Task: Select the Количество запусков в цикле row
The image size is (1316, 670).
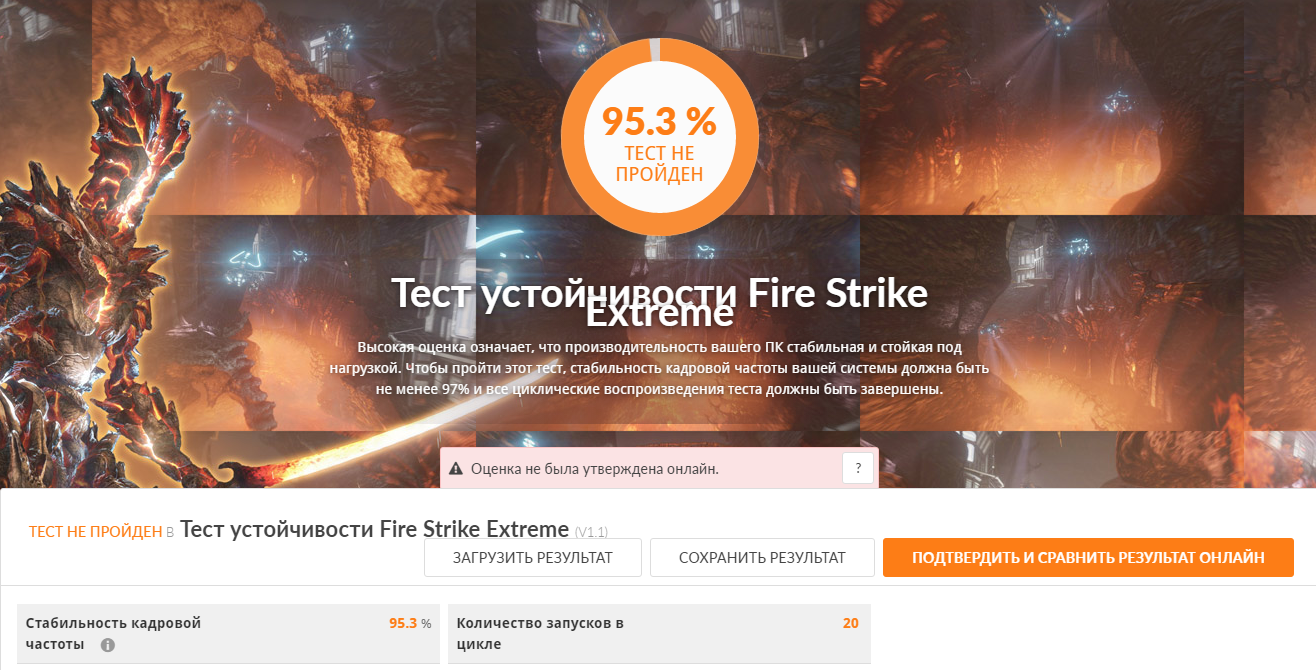Action: tap(659, 634)
